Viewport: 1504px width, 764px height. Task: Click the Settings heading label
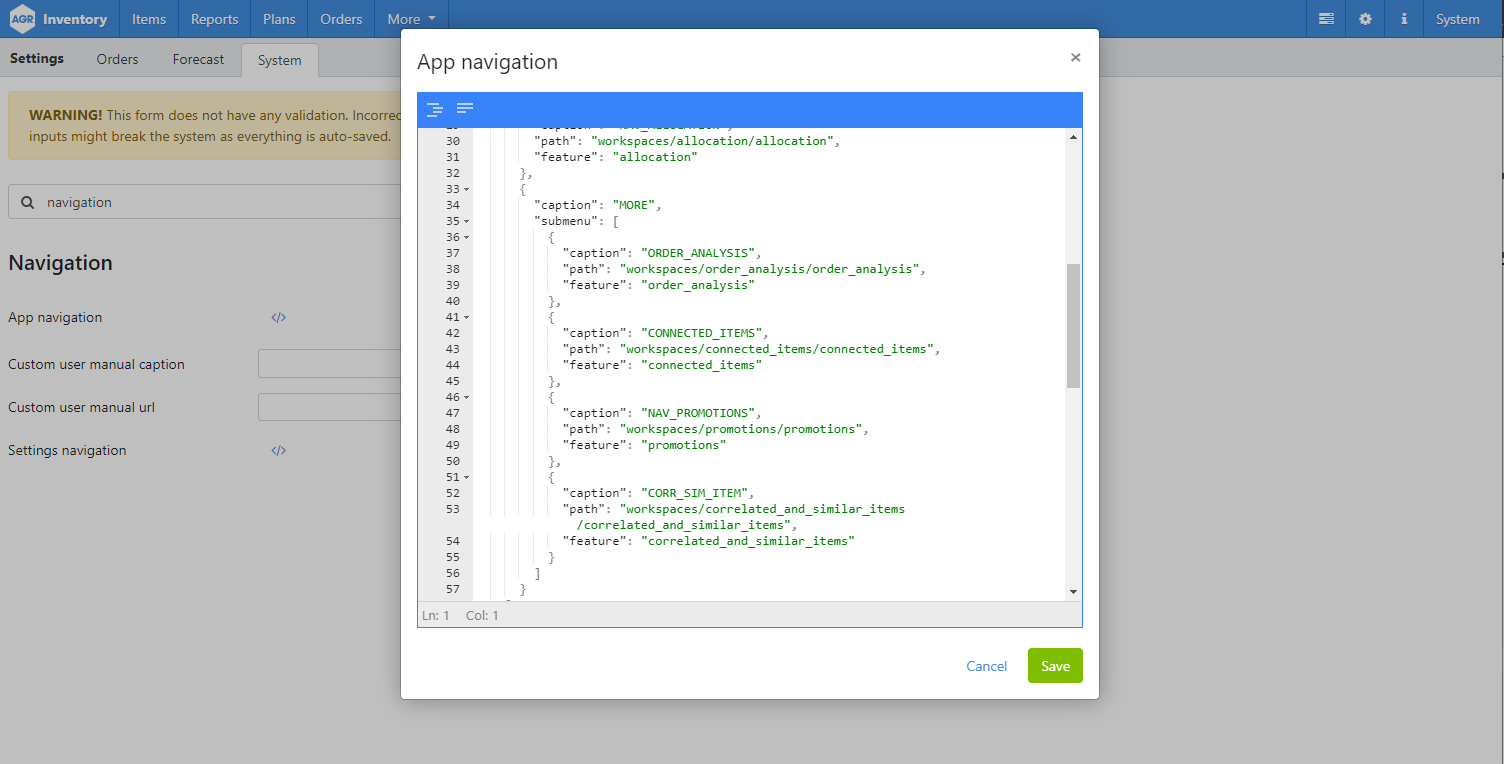coord(37,59)
